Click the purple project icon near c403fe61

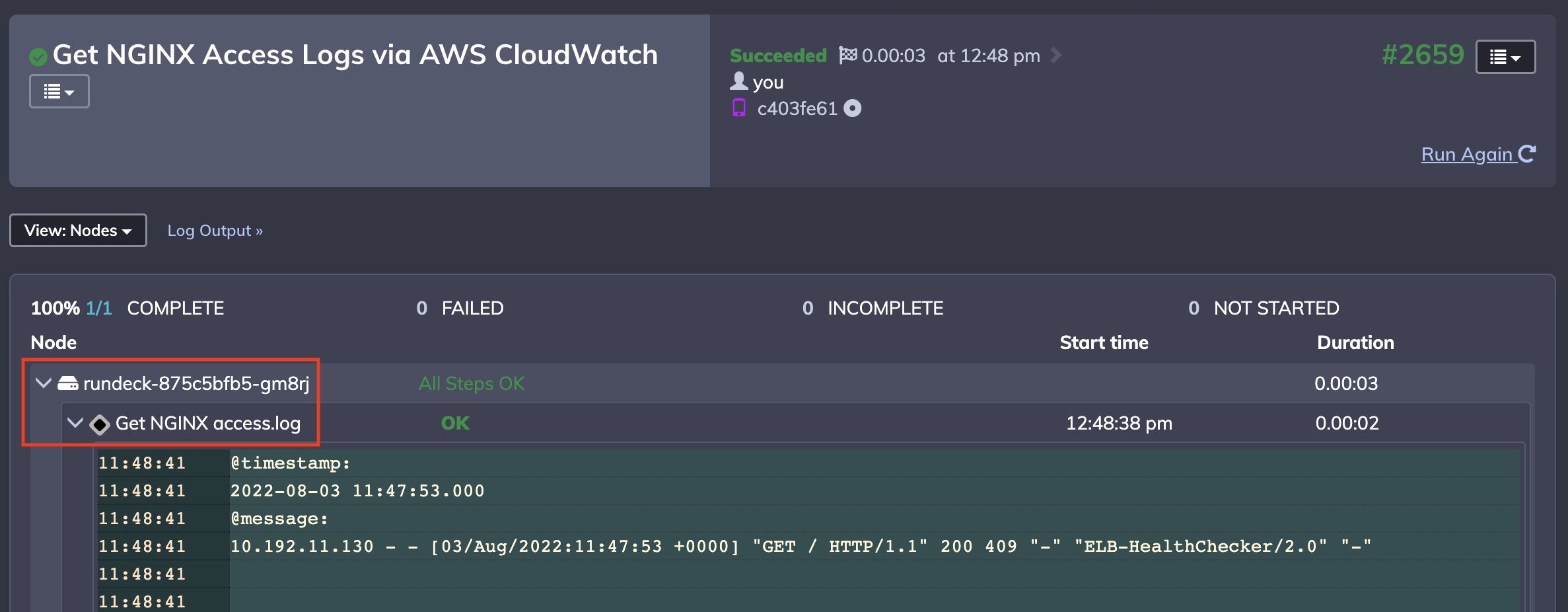pyautogui.click(x=738, y=108)
